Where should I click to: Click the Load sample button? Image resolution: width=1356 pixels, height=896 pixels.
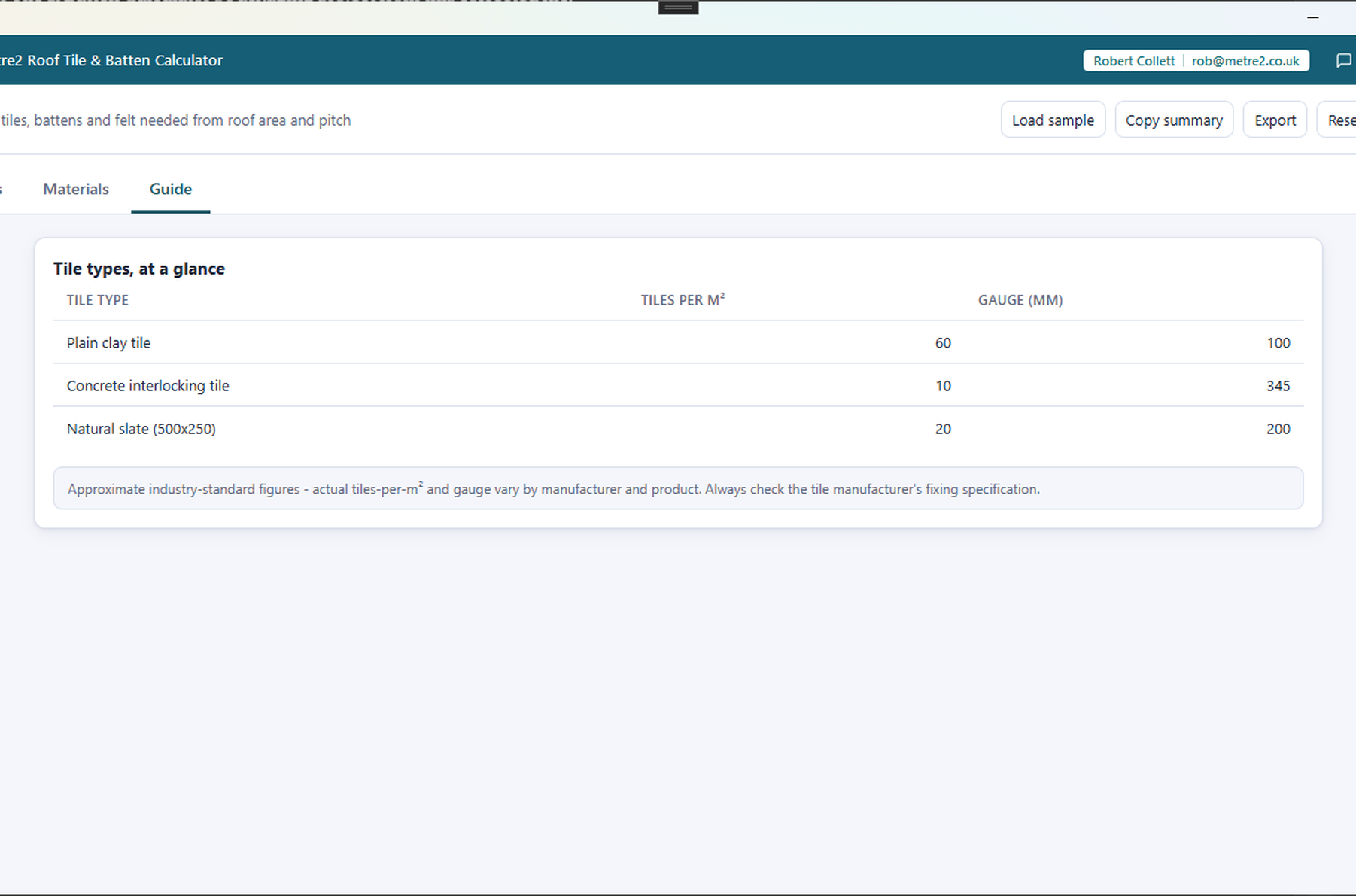click(x=1053, y=120)
